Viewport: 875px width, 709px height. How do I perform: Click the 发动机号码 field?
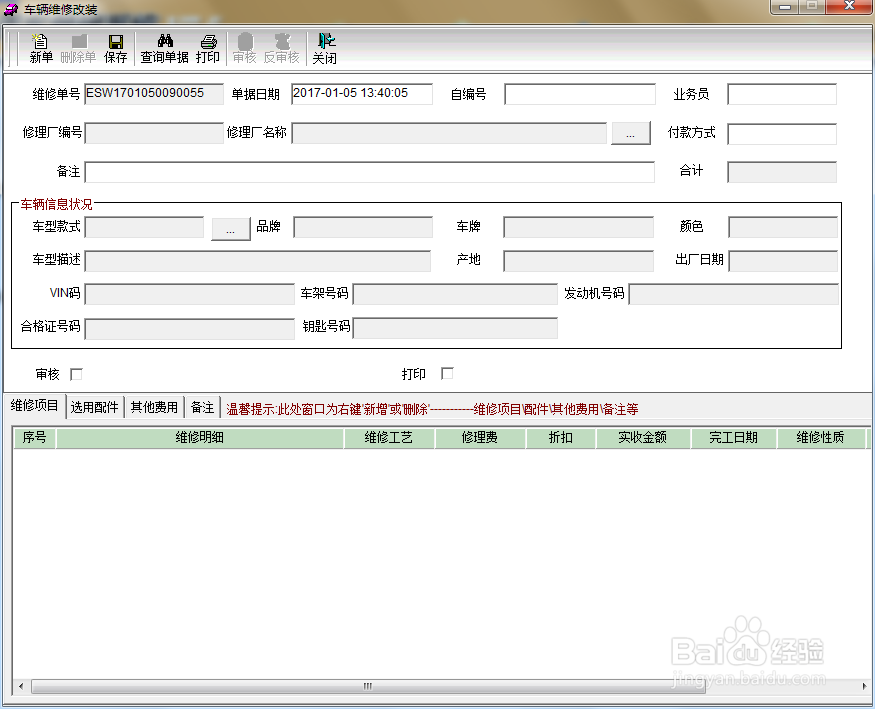[x=734, y=295]
